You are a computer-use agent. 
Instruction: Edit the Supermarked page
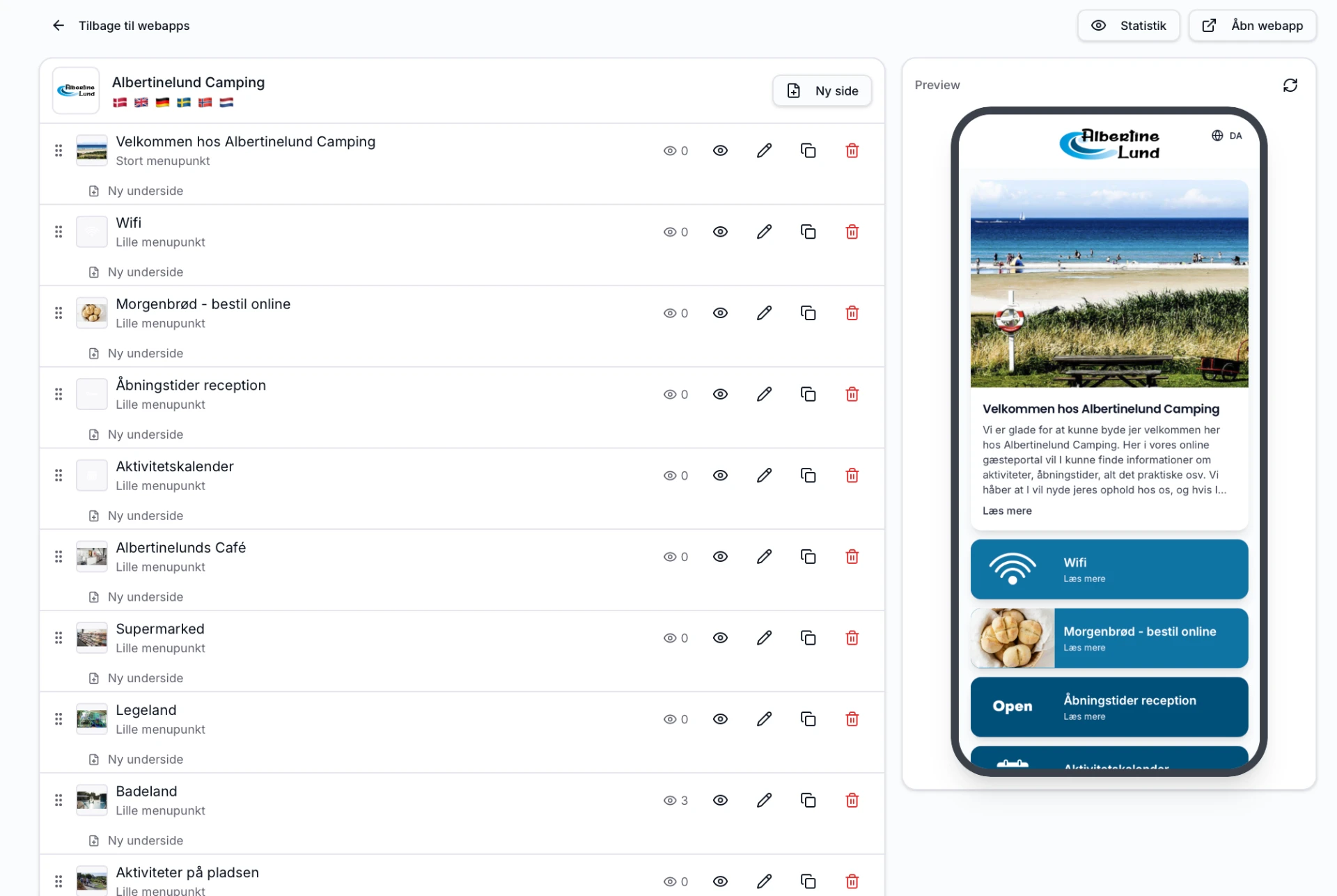click(x=764, y=638)
